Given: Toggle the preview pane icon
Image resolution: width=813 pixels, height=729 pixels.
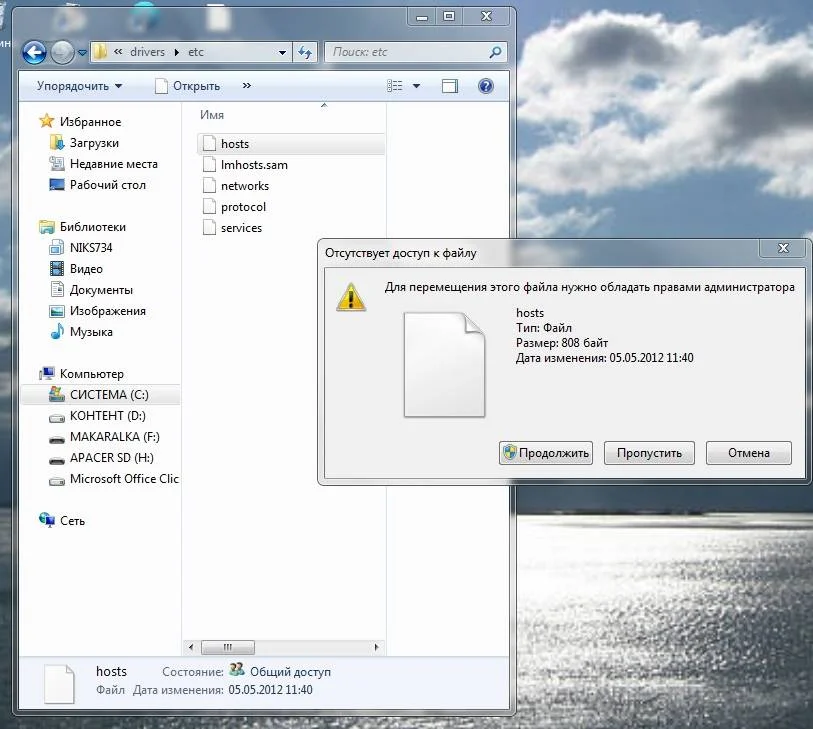Looking at the screenshot, I should pos(450,86).
